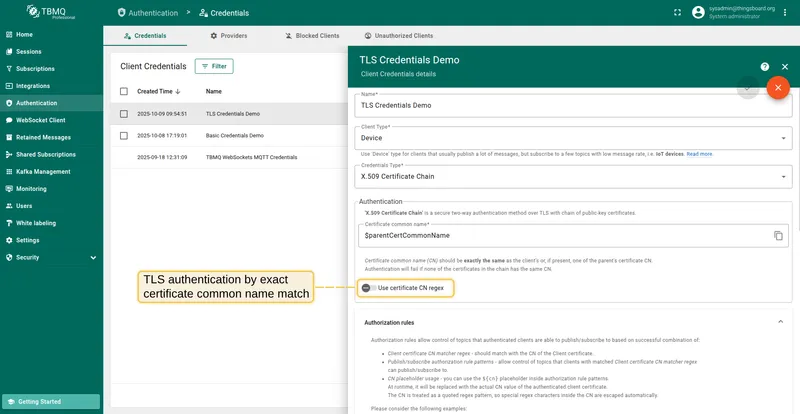Viewport: 800px width, 414px height.
Task: Tick checkbox for Basic Credentials Demo row
Action: coord(124,136)
